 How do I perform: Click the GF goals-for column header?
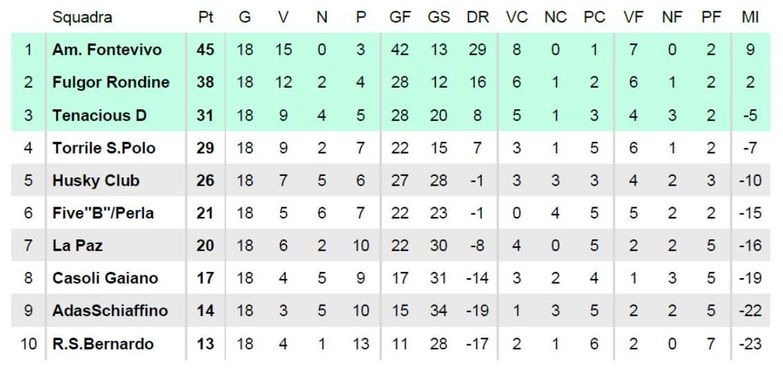400,17
